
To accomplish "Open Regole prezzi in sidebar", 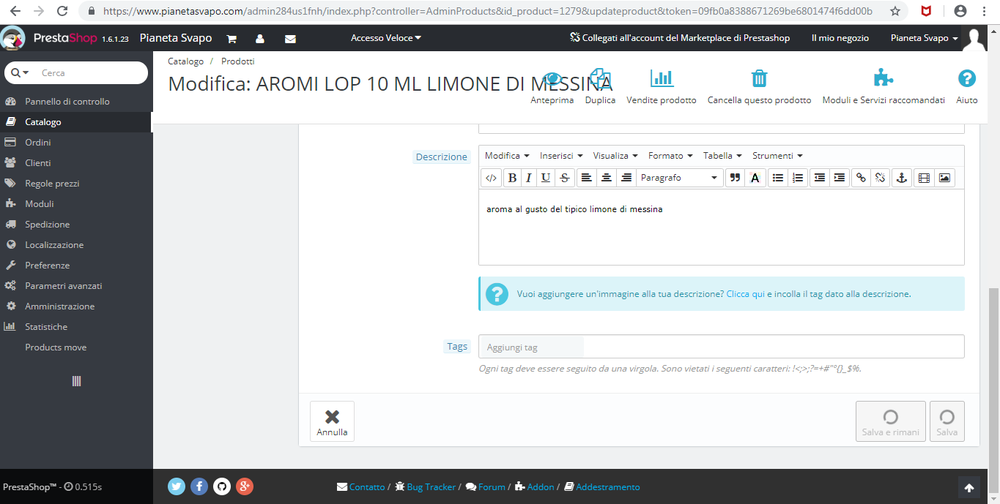I will pos(76,183).
